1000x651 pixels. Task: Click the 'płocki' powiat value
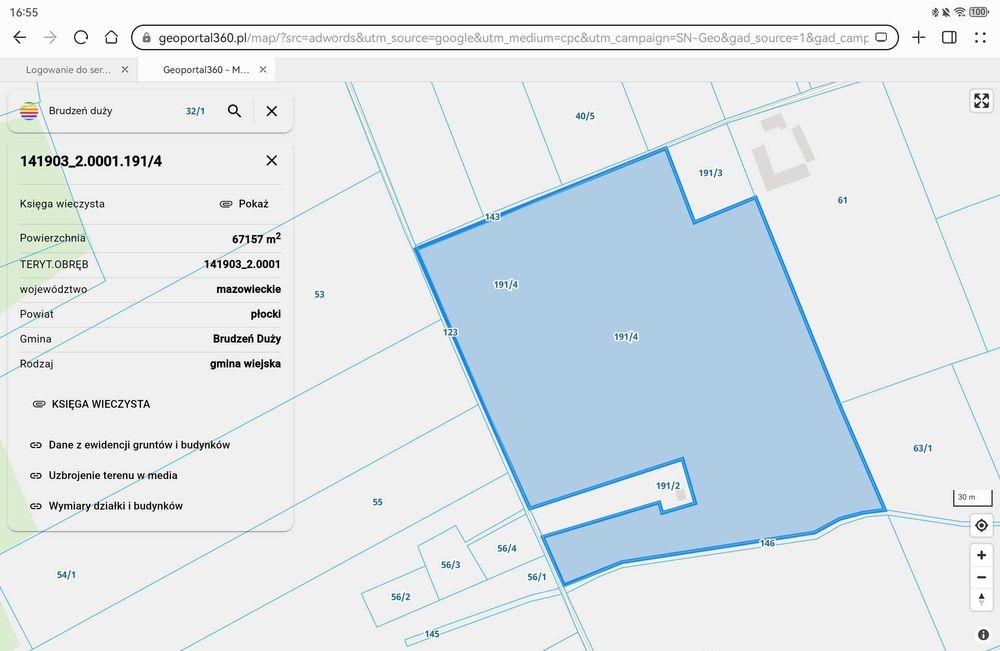(266, 314)
